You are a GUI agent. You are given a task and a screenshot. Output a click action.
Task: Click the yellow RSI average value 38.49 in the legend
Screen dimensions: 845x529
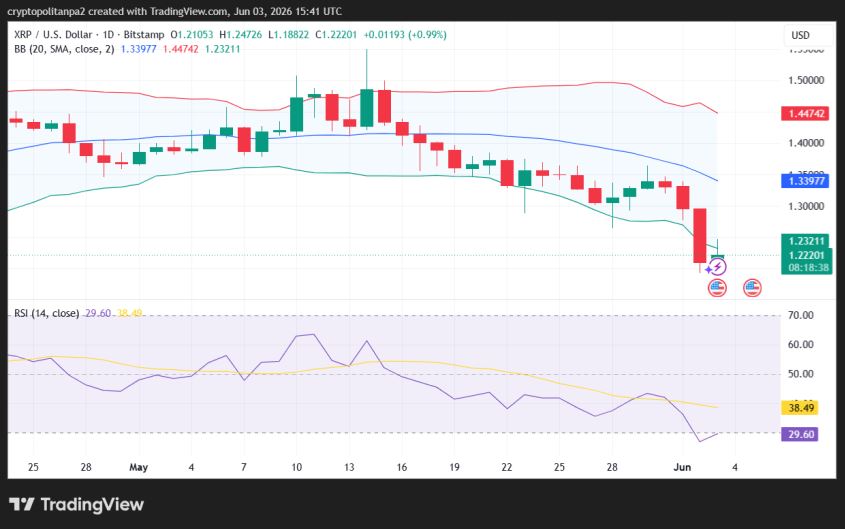point(130,314)
